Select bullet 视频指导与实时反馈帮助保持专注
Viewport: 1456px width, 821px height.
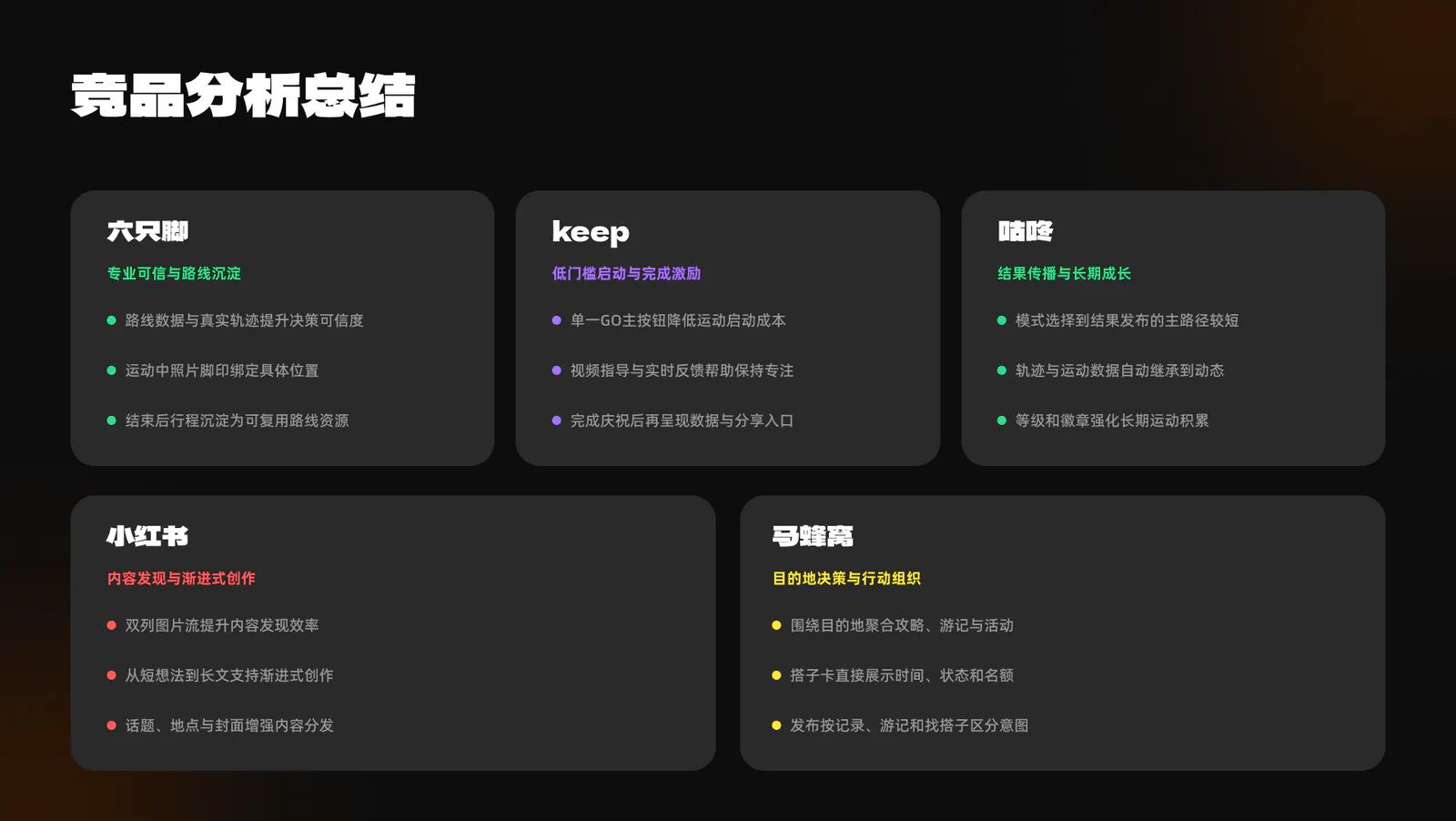[x=682, y=370]
